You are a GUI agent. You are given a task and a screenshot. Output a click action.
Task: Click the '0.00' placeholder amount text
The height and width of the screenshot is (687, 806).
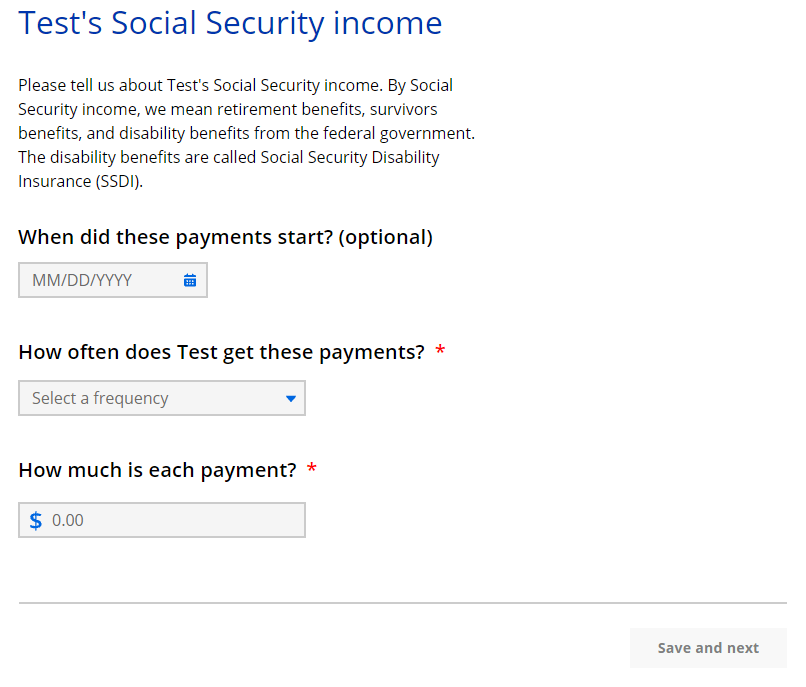[x=68, y=521]
